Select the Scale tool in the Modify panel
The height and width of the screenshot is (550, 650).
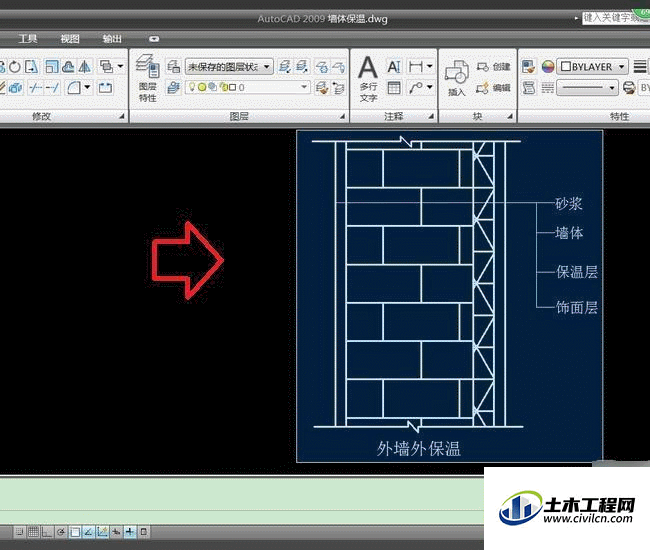[x=52, y=67]
